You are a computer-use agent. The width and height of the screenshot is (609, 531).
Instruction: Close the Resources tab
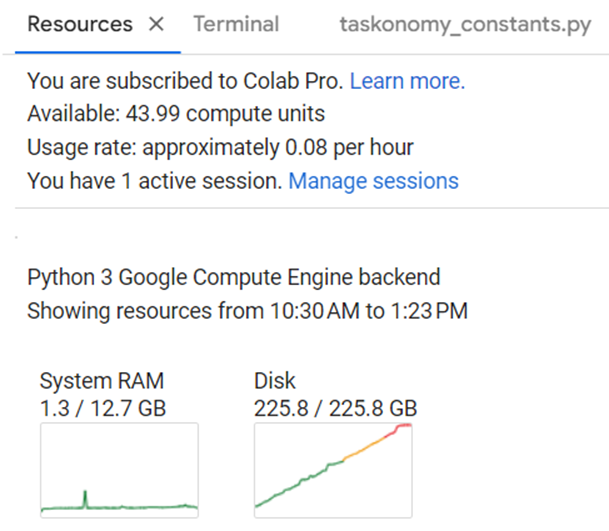[156, 24]
